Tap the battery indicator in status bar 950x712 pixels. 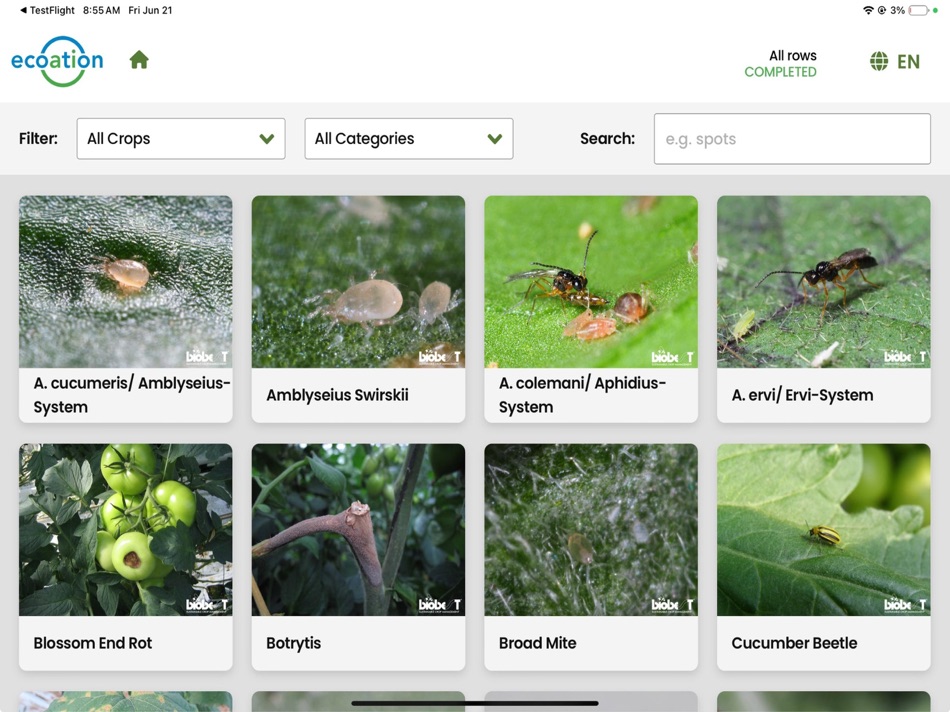918,10
